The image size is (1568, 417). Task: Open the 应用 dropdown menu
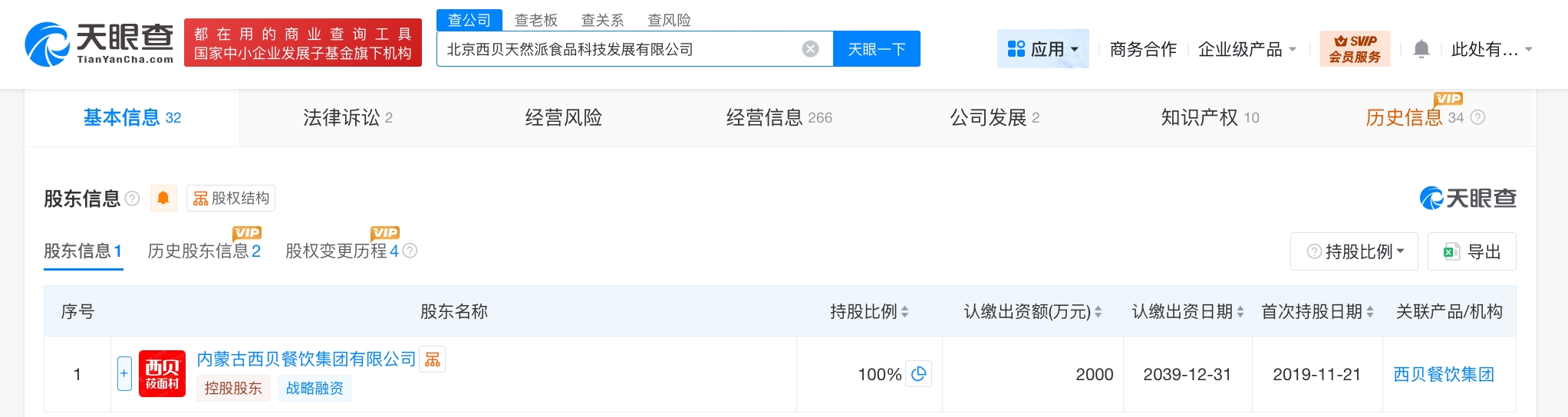(1043, 49)
